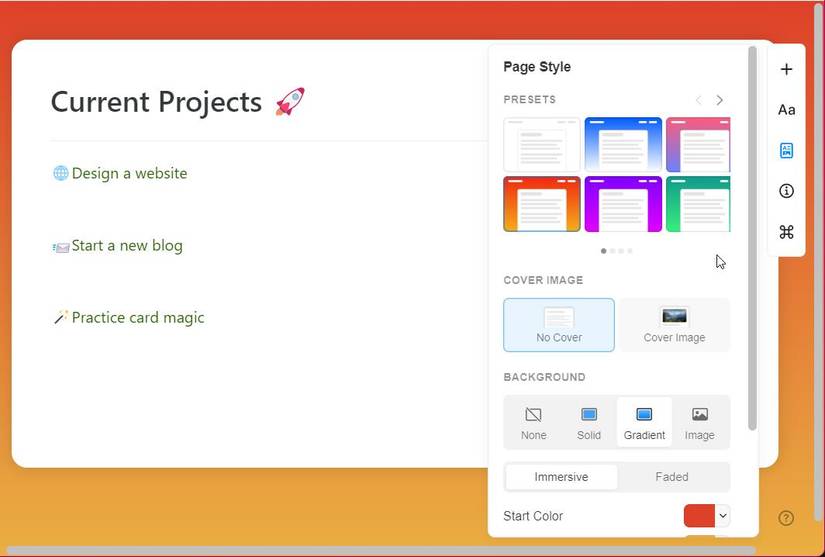Click the rocket emoji in page title
Screen dimensions: 825x557
click(290, 102)
